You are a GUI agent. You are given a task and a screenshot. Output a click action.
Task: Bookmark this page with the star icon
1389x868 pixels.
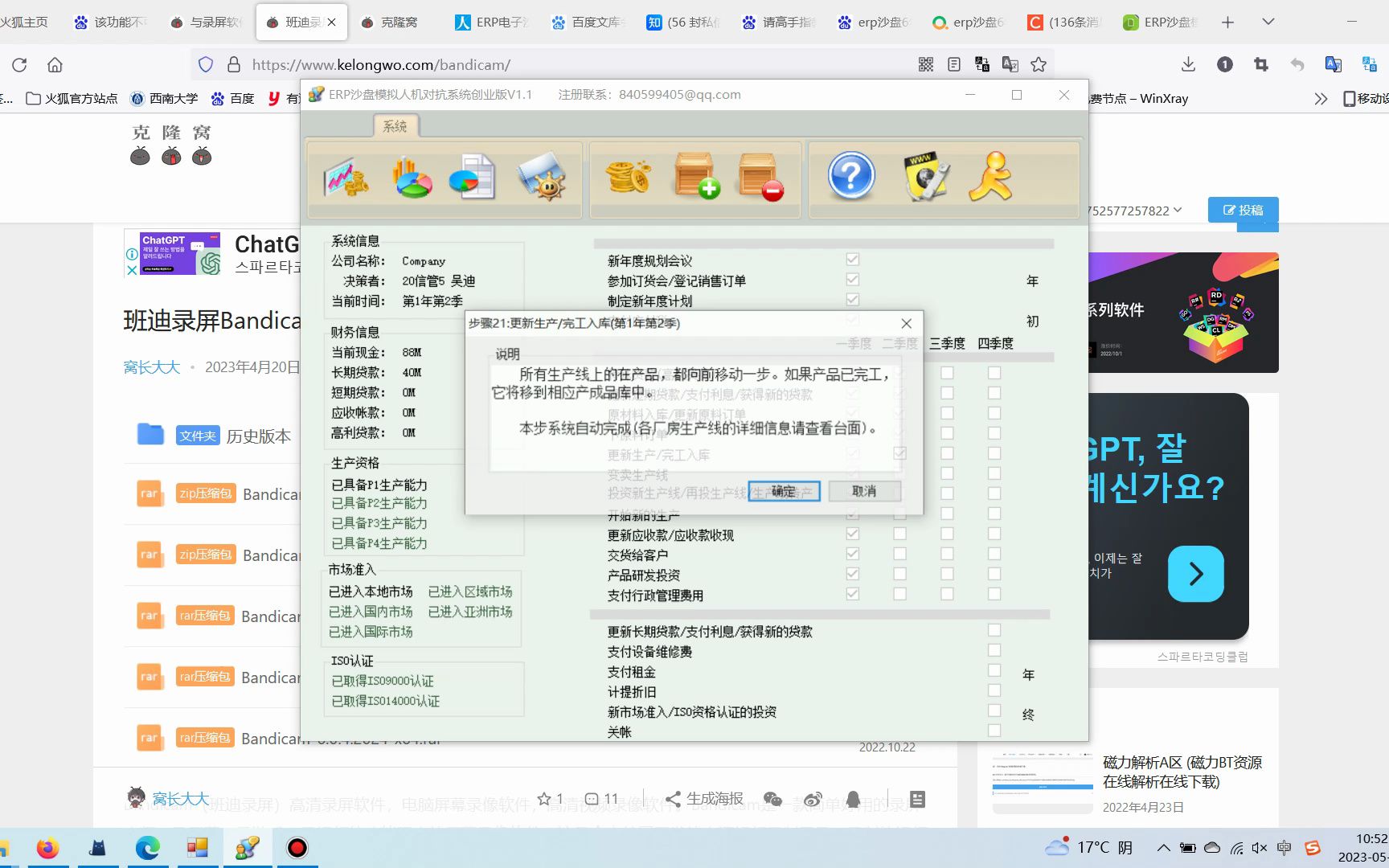tap(1039, 64)
